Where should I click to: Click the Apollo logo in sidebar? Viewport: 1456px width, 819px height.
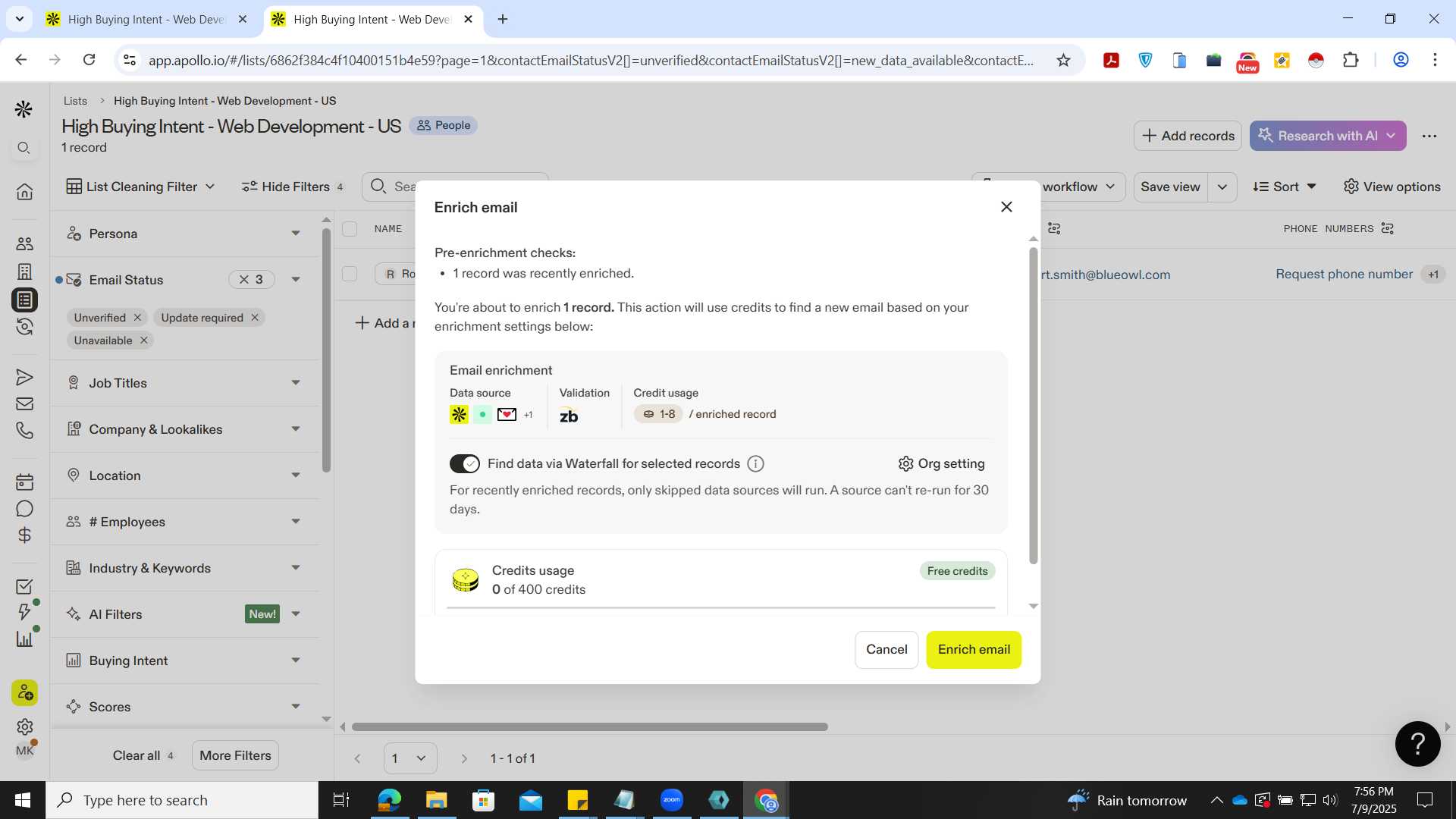[24, 109]
